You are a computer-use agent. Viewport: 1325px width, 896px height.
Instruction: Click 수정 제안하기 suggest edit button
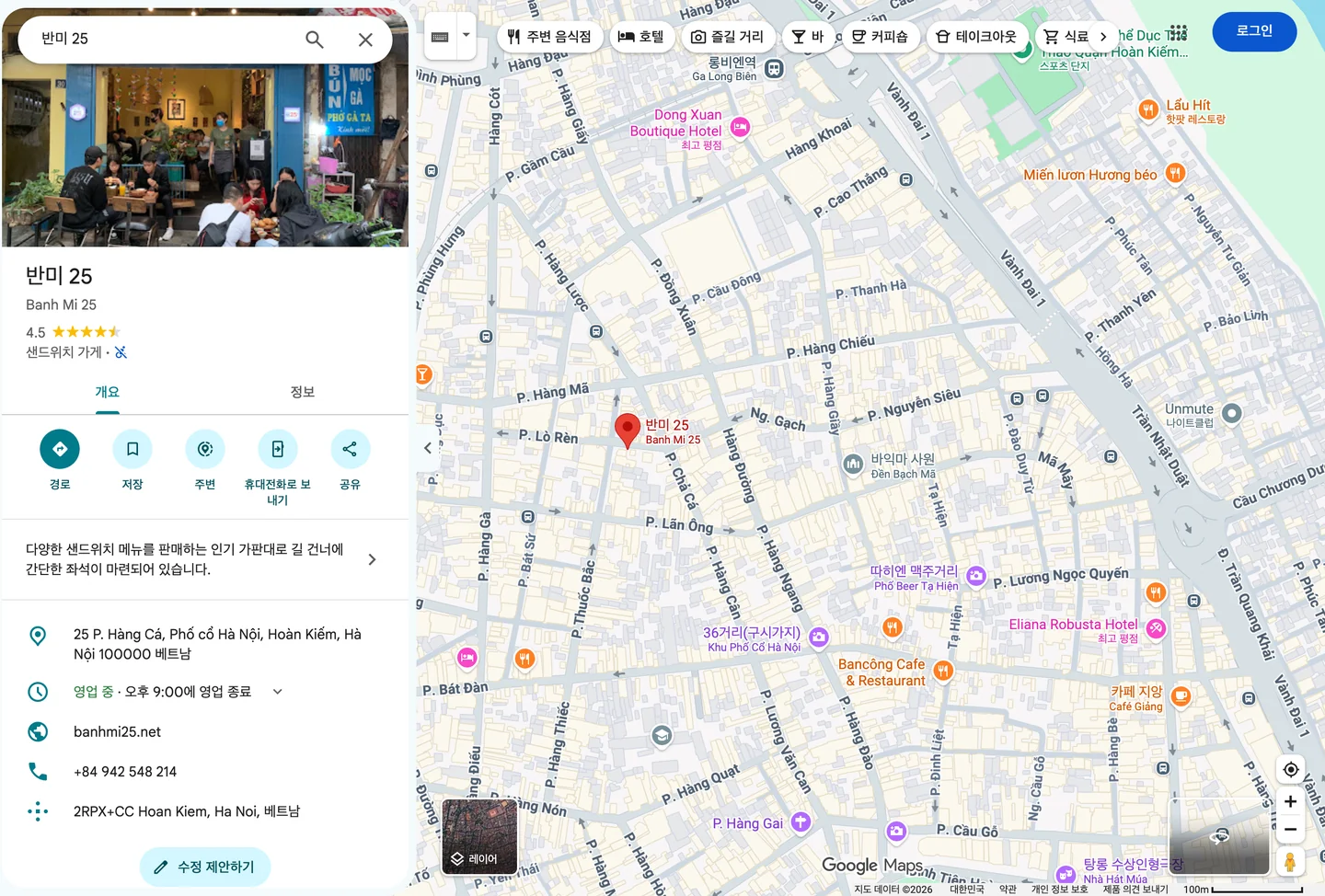click(205, 867)
